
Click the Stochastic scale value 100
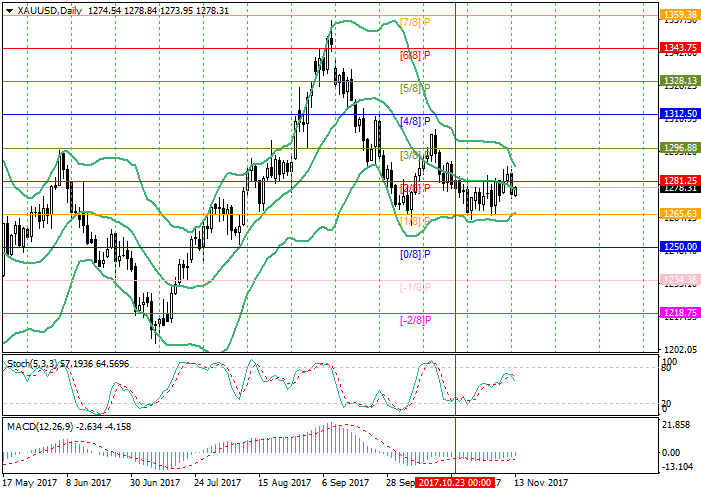tap(669, 361)
